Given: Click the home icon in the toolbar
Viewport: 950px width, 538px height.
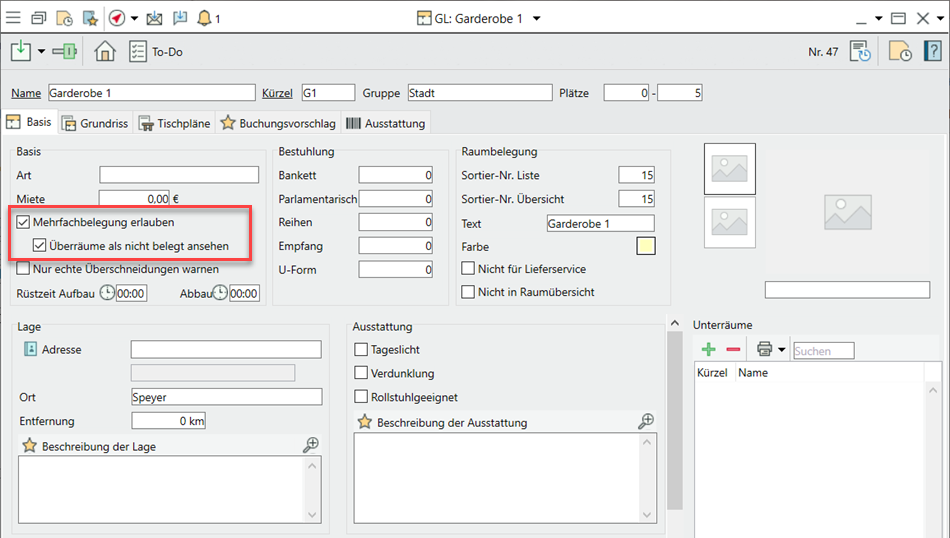Looking at the screenshot, I should tap(105, 51).
